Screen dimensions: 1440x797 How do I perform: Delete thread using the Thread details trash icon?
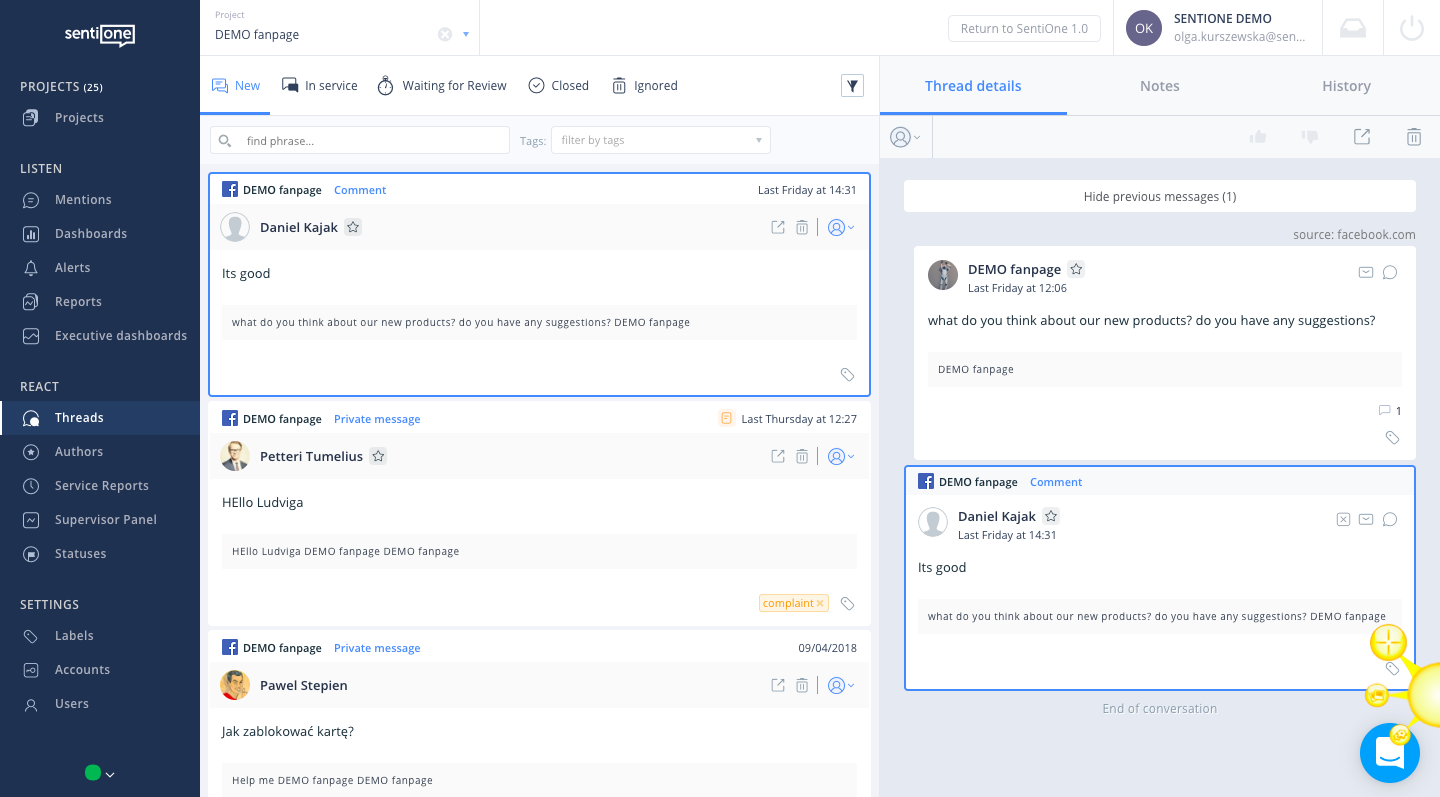[x=1414, y=137]
